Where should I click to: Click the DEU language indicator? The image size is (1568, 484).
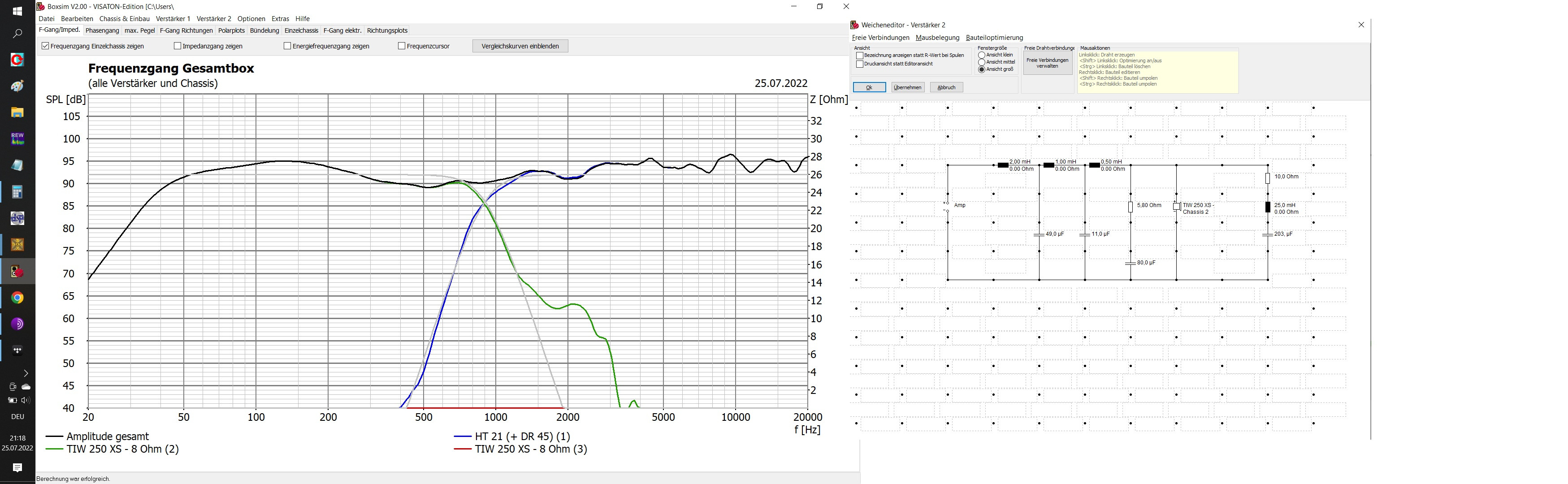tap(17, 416)
